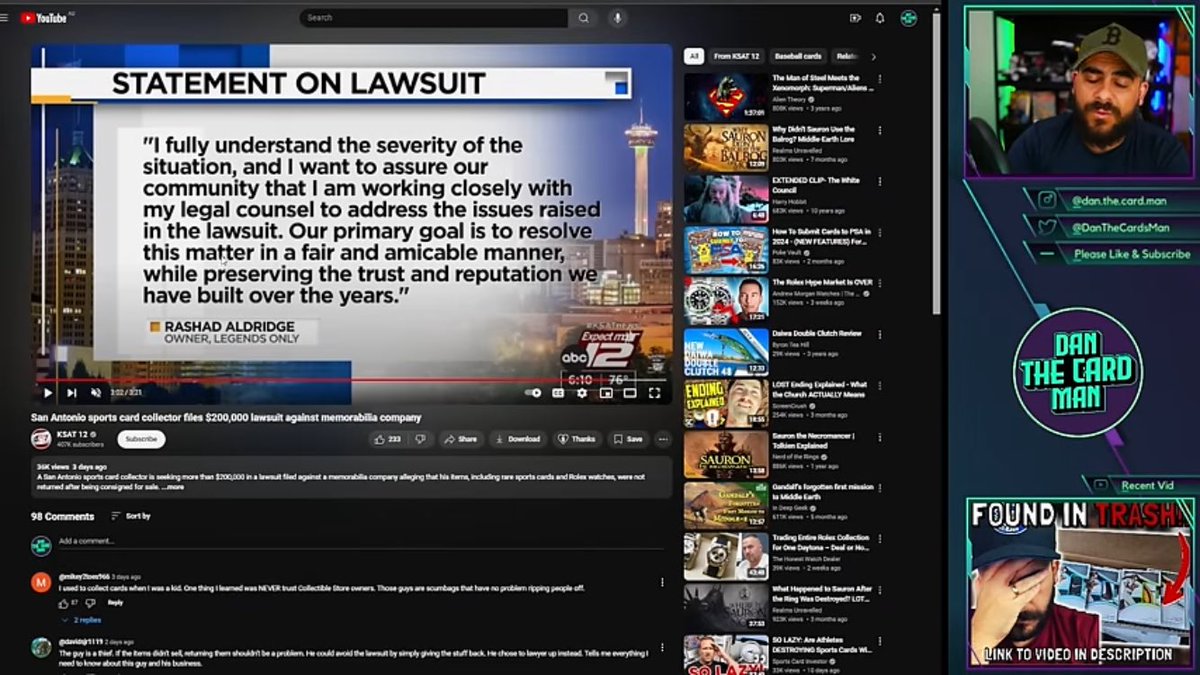The width and height of the screenshot is (1200, 675).
Task: Select the Baseball cards chip
Action: click(x=798, y=56)
